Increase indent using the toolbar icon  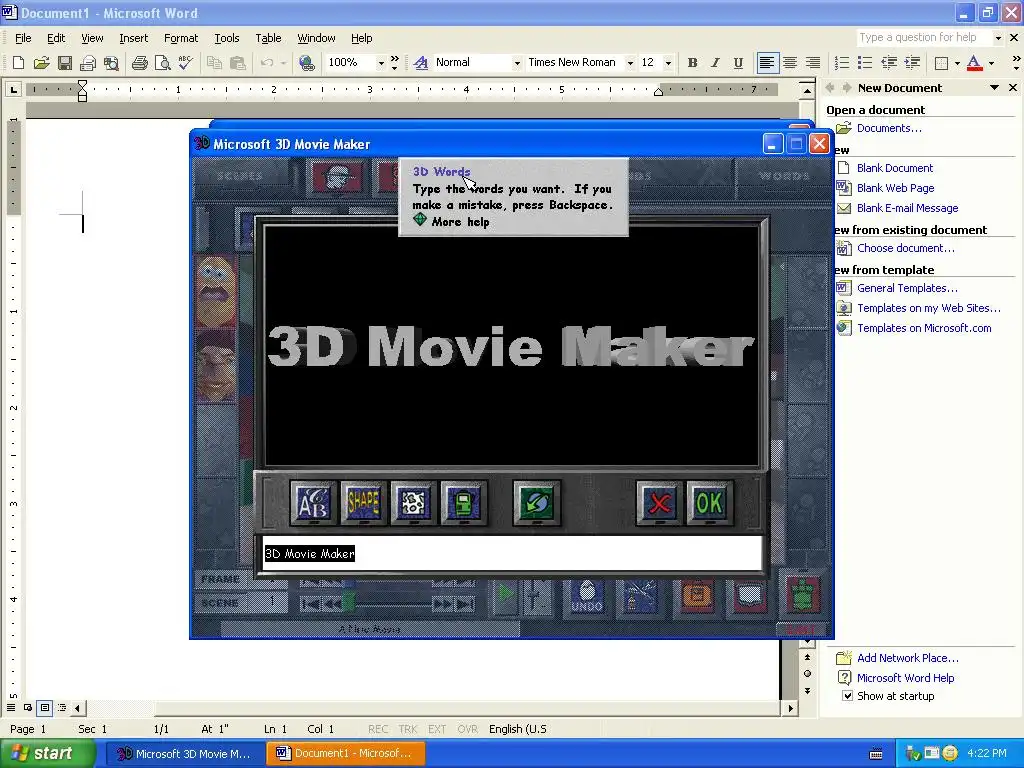pos(912,63)
